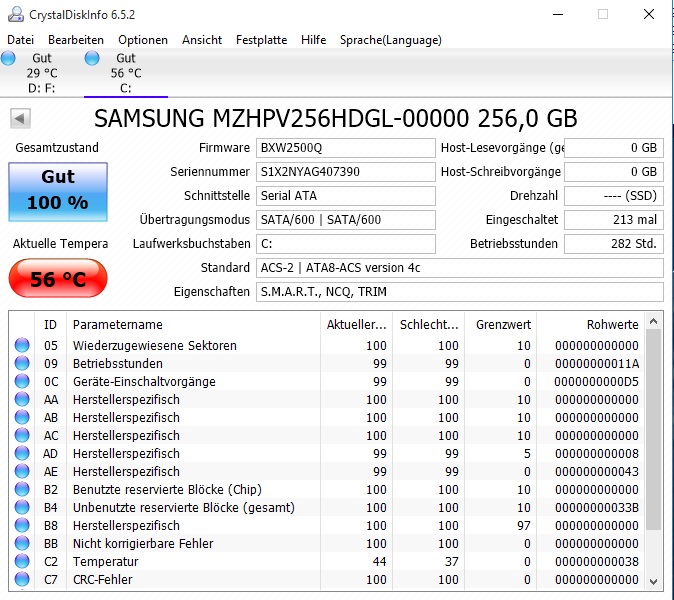Click status icon of row B8
The image size is (674, 600).
[22, 526]
